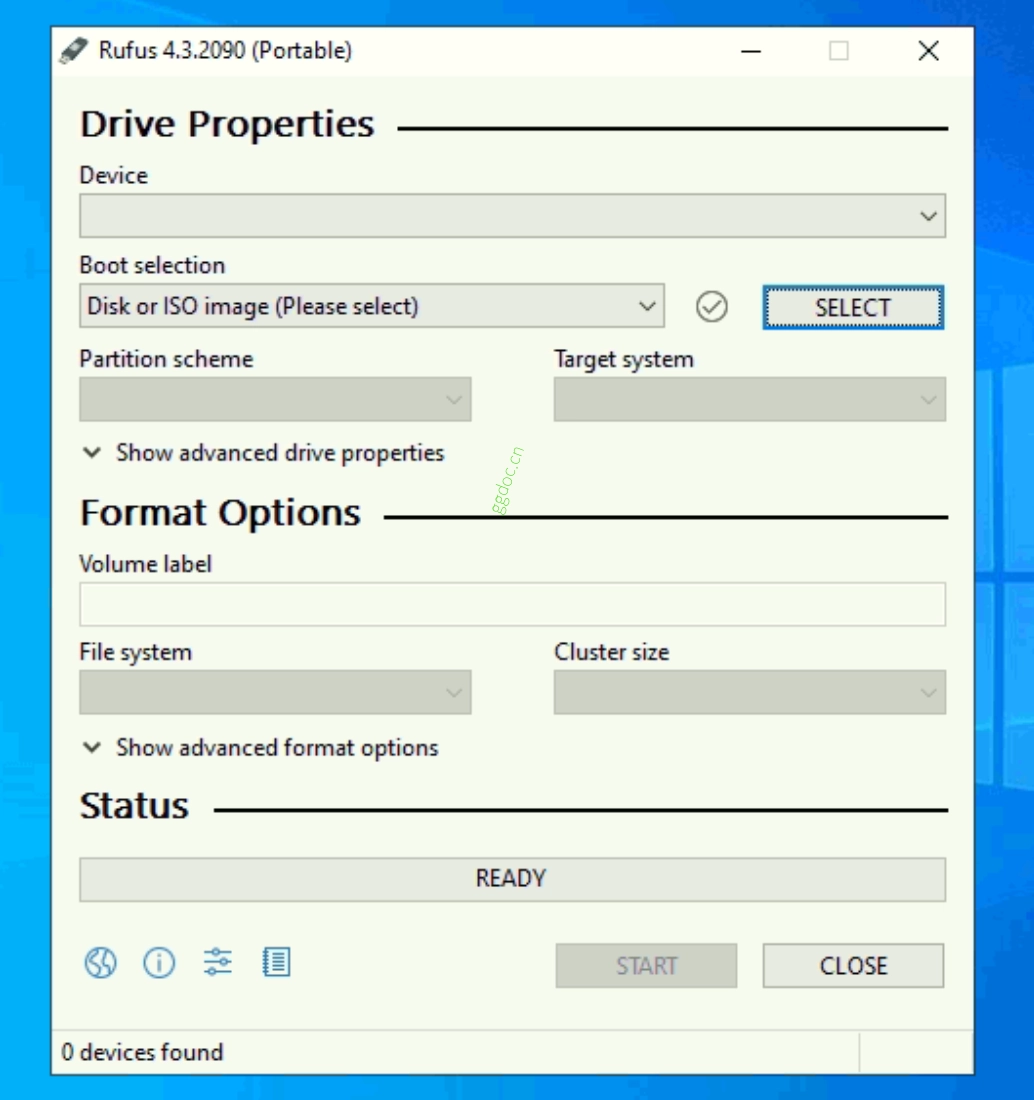Open the File system dropdown

[x=275, y=692]
